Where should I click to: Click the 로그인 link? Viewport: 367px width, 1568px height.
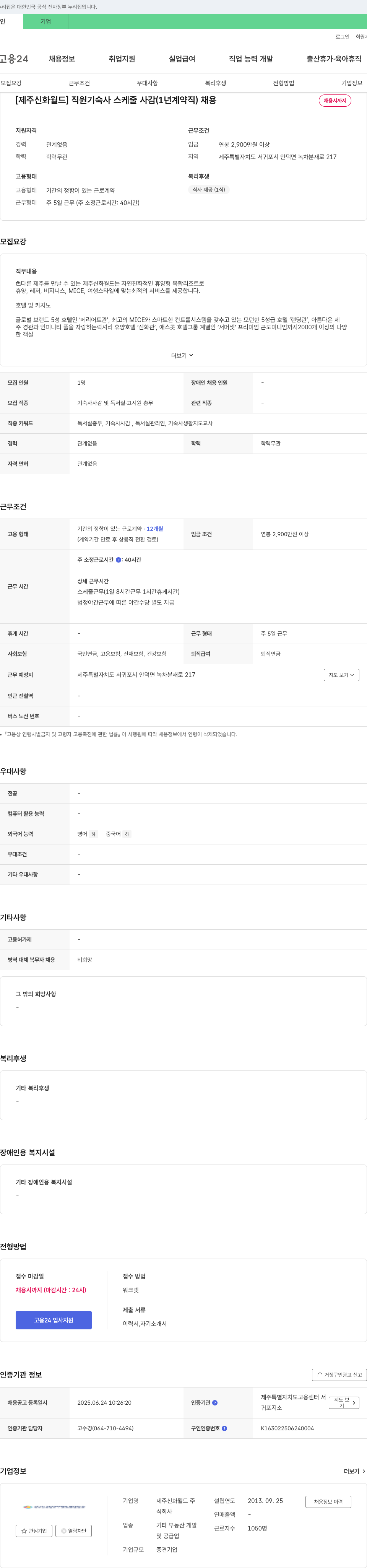point(343,37)
